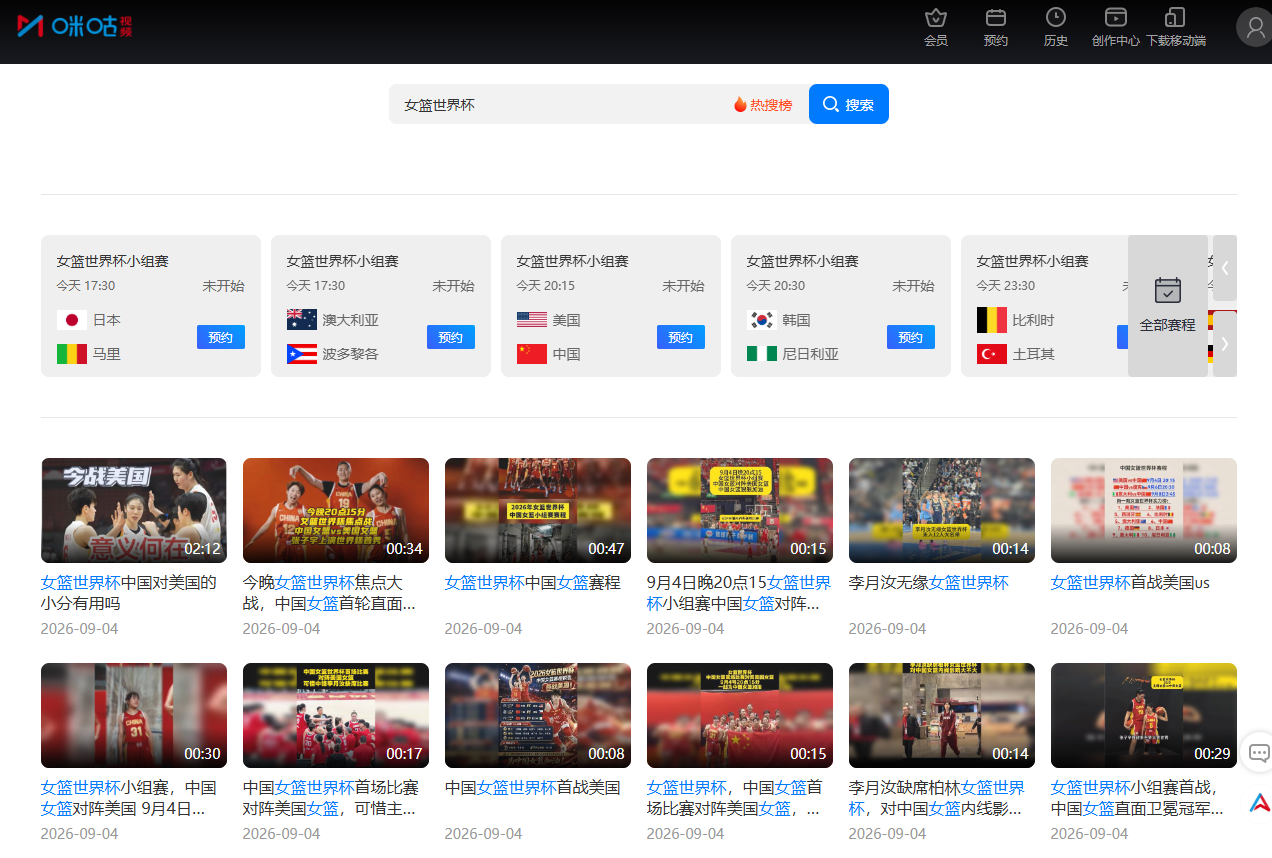Screen dimensions: 1272x858
Task: Open title 中国女篮世界杯首战美国
Action: 533,788
